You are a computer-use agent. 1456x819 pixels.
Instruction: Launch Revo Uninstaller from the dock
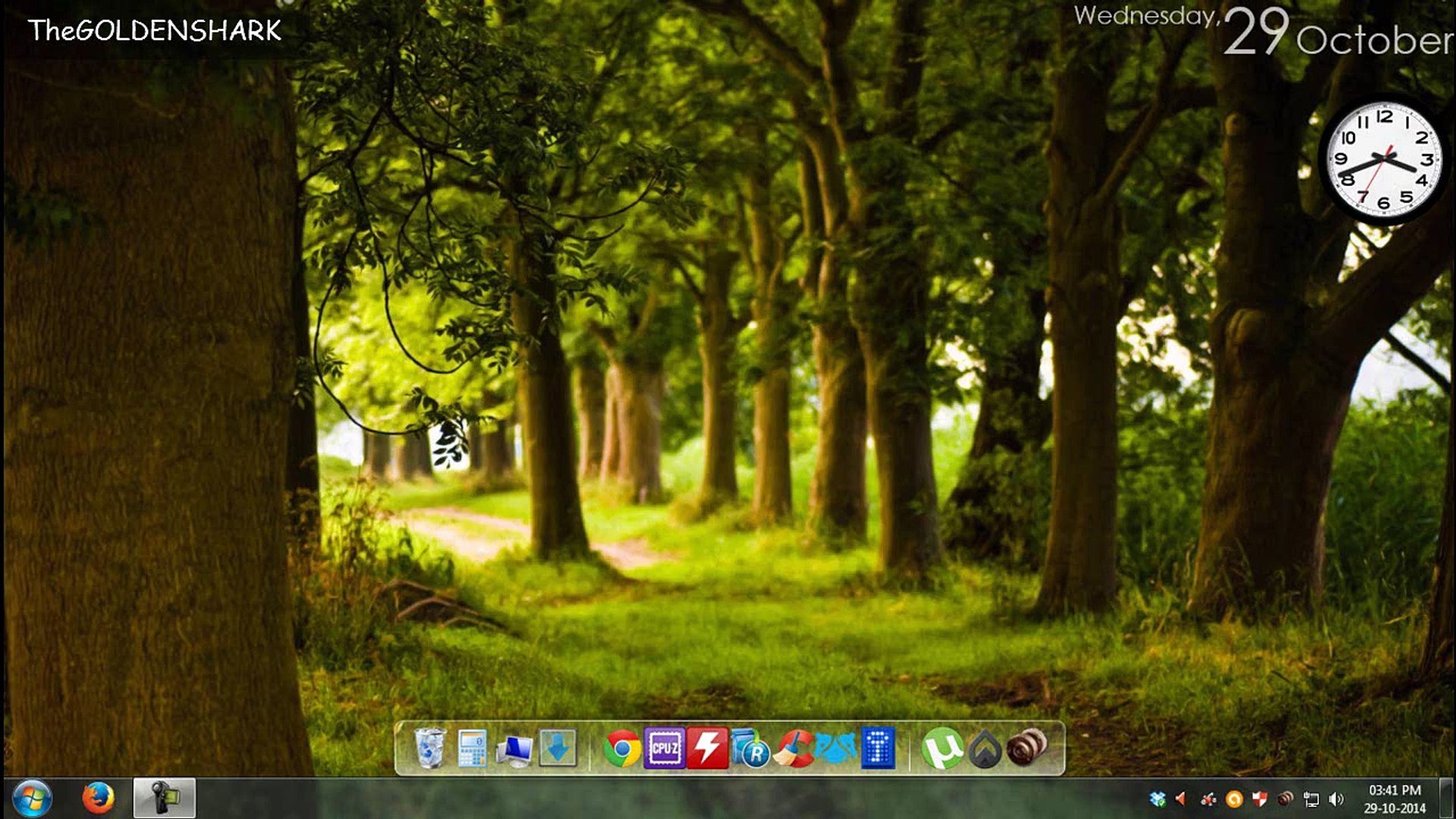(751, 749)
